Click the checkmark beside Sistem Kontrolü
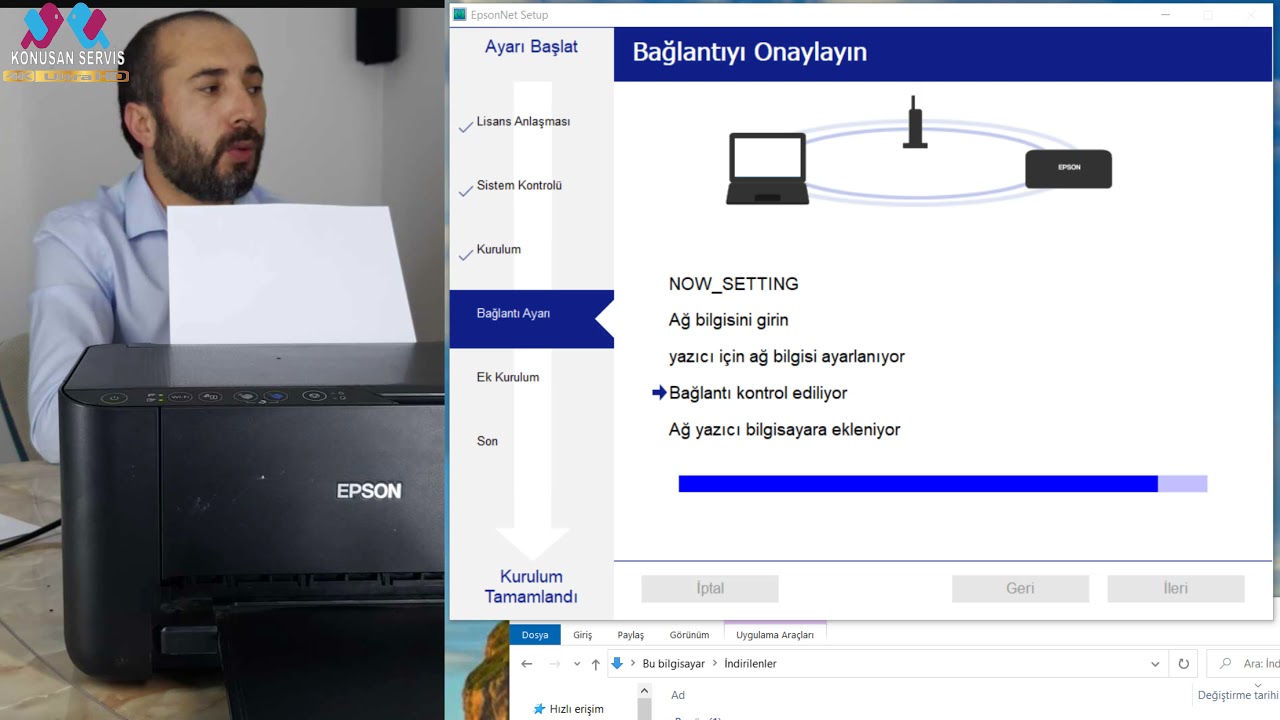This screenshot has width=1280, height=720. [x=465, y=191]
